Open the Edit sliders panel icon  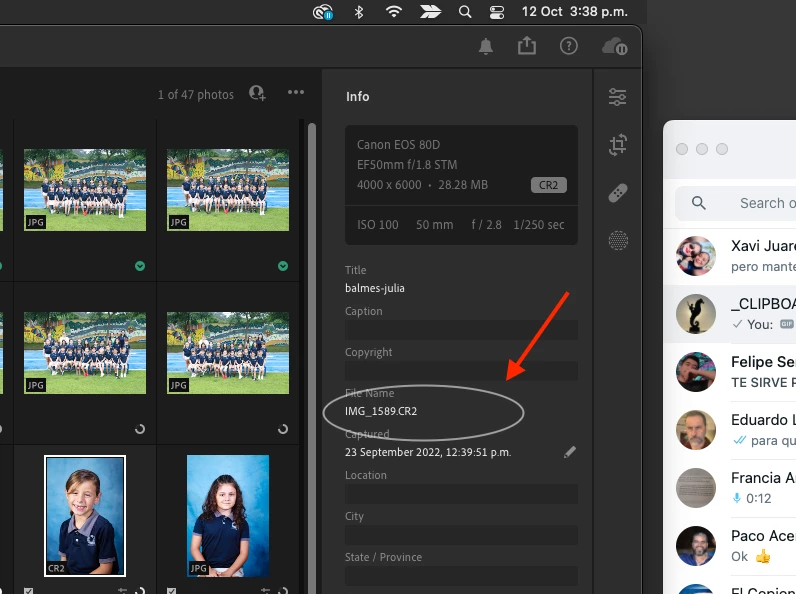(x=618, y=97)
